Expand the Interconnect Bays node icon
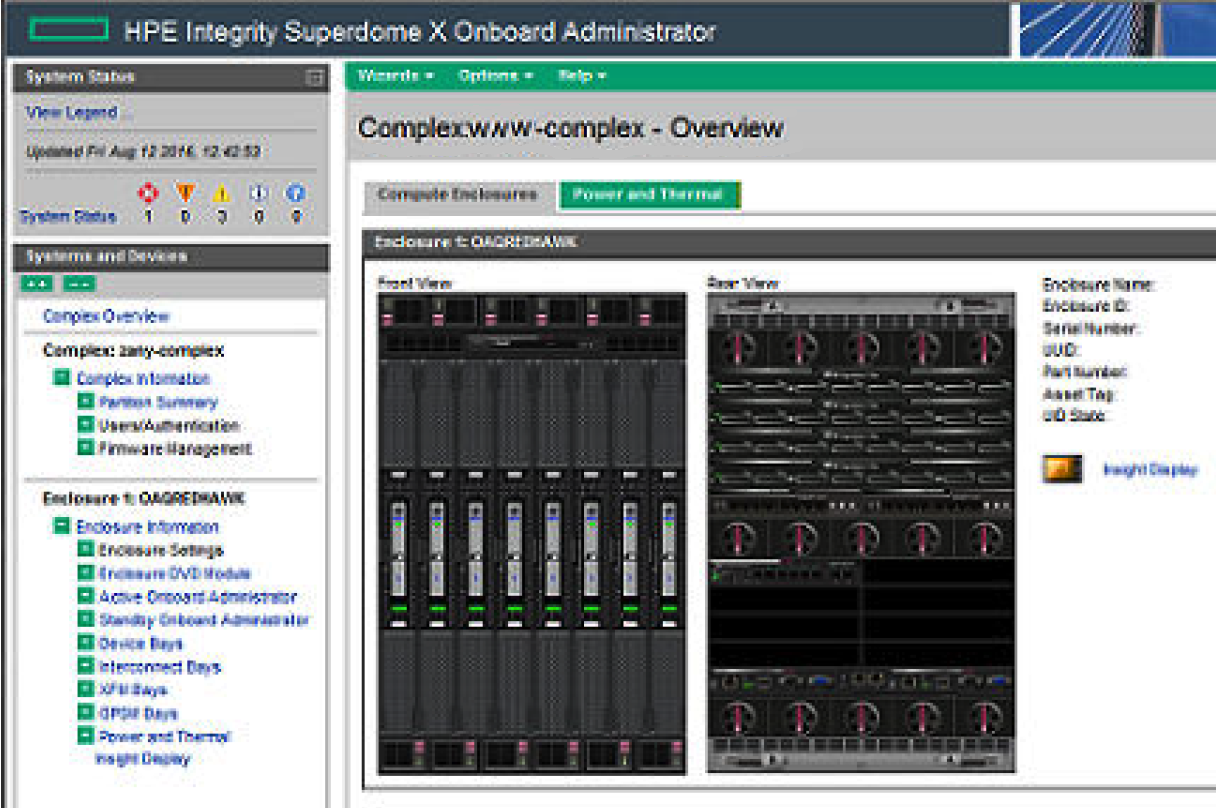This screenshot has width=1216, height=808. click(86, 666)
